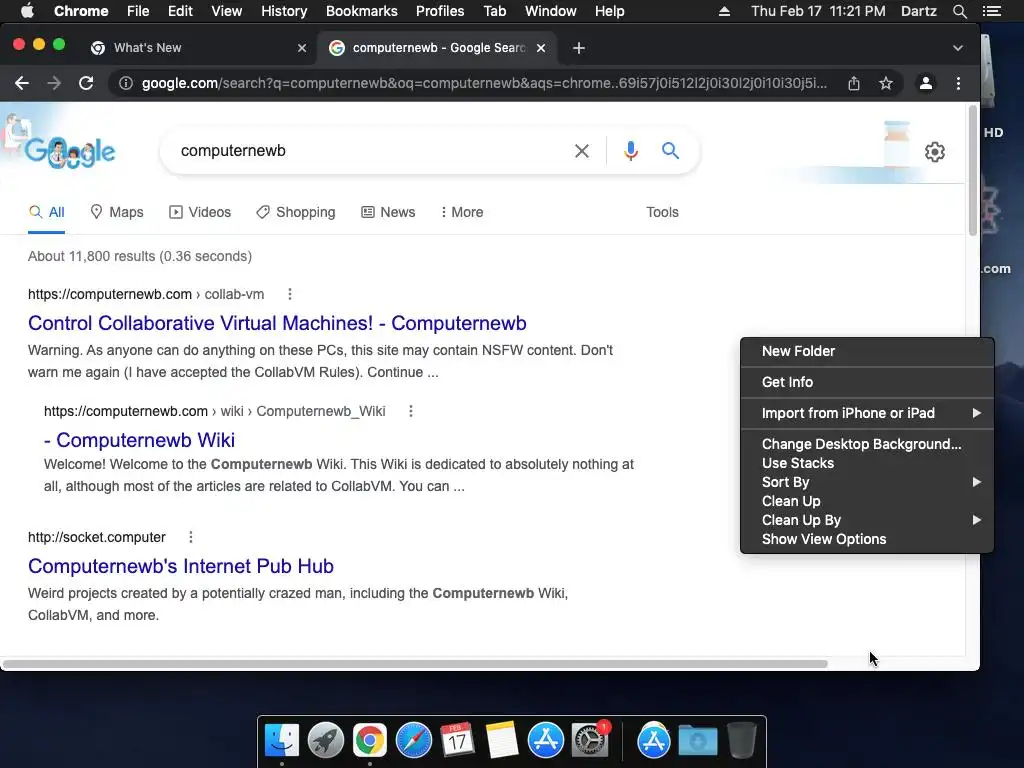View site information icon in address bar
1024x768 pixels.
click(x=126, y=83)
